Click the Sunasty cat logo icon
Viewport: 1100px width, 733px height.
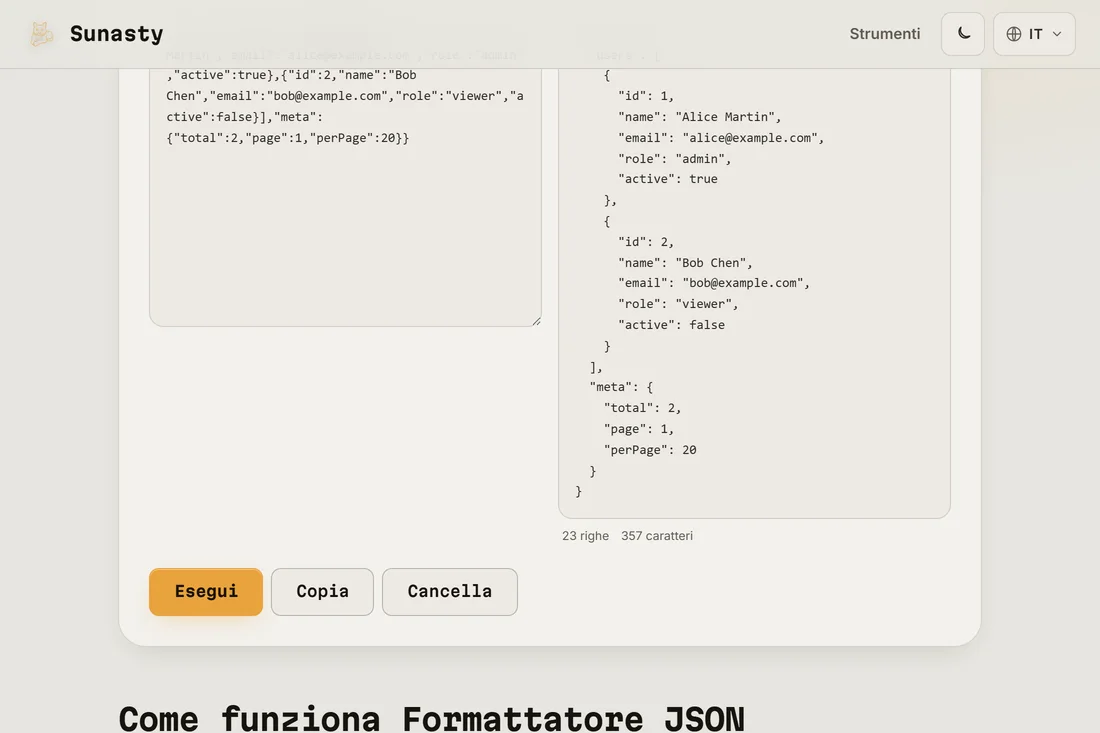41,34
